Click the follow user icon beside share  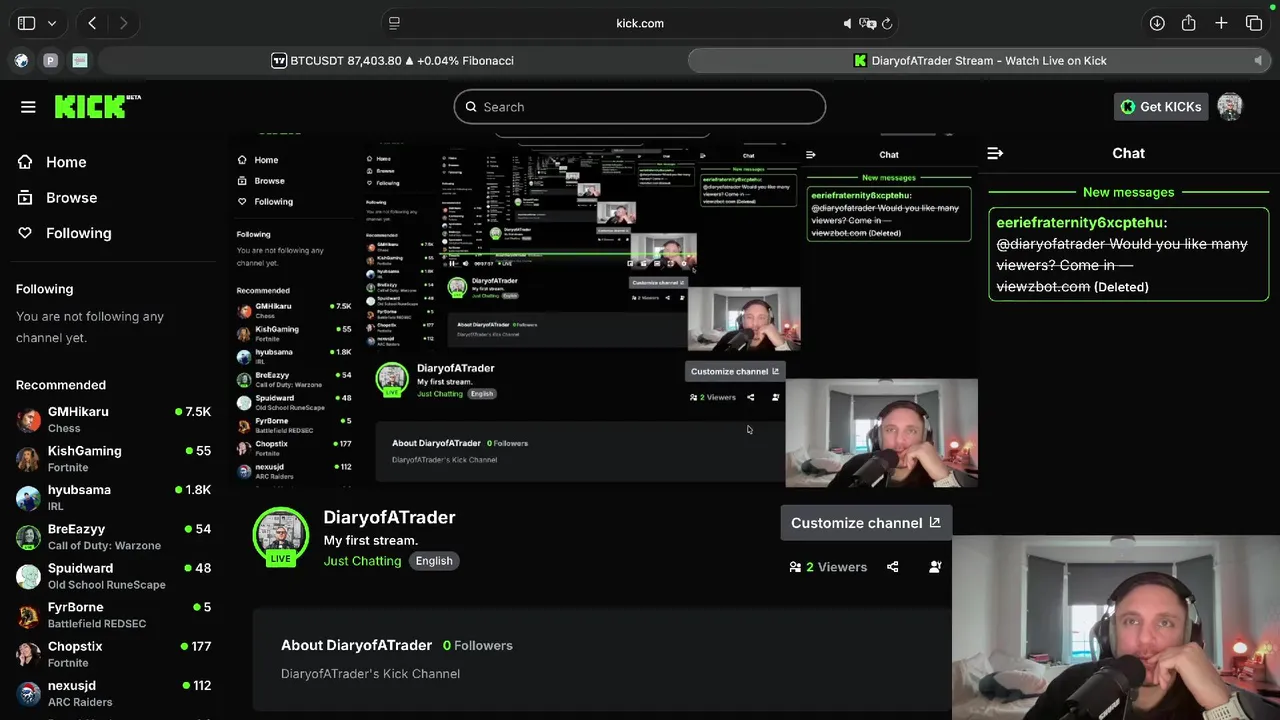[935, 567]
